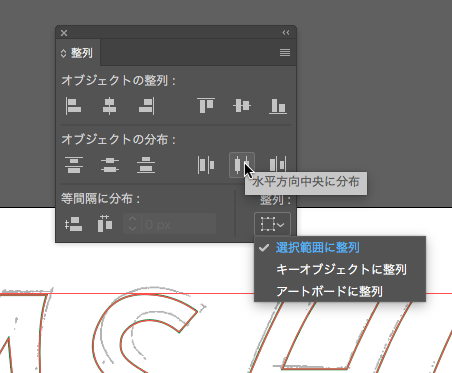Screen dimensions: 452x373
Task: Click vertical distribute spacing icon
Action: [x=74, y=224]
